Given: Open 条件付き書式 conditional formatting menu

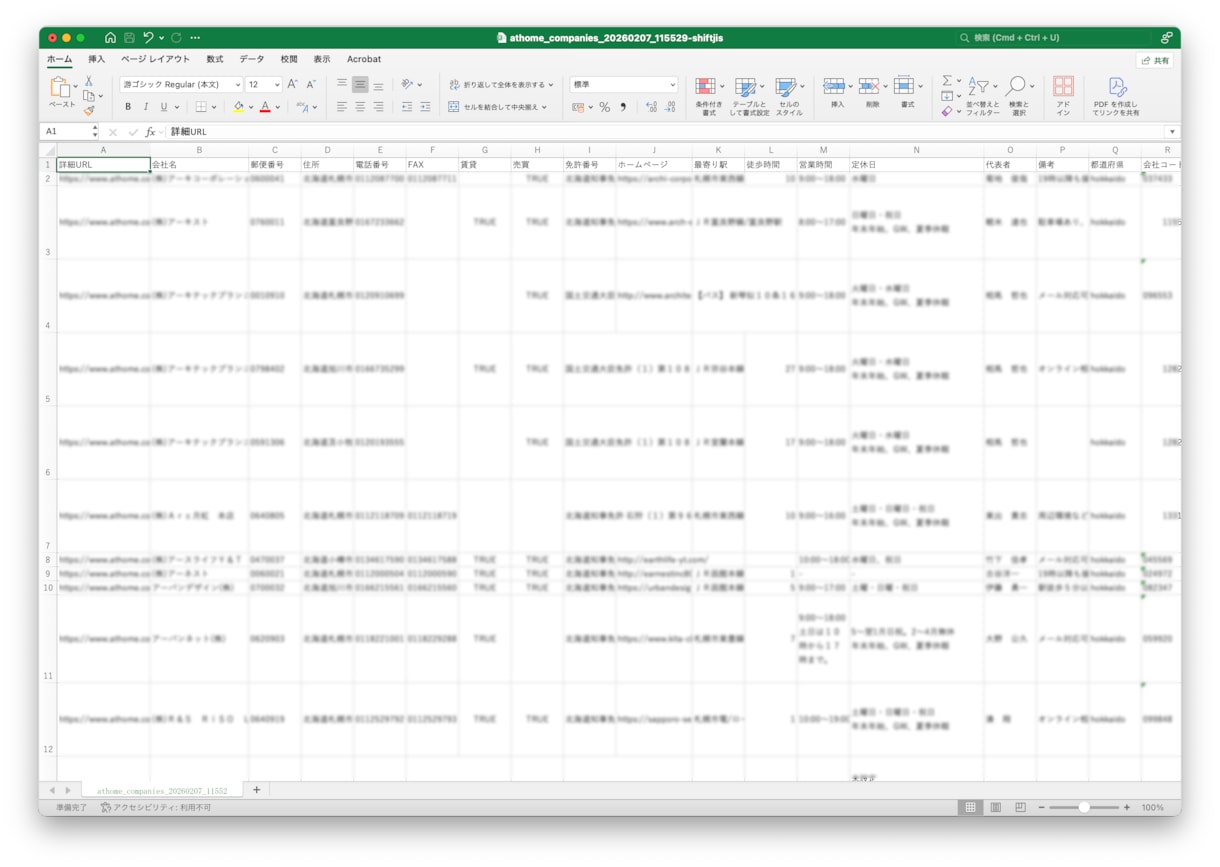Looking at the screenshot, I should (709, 96).
